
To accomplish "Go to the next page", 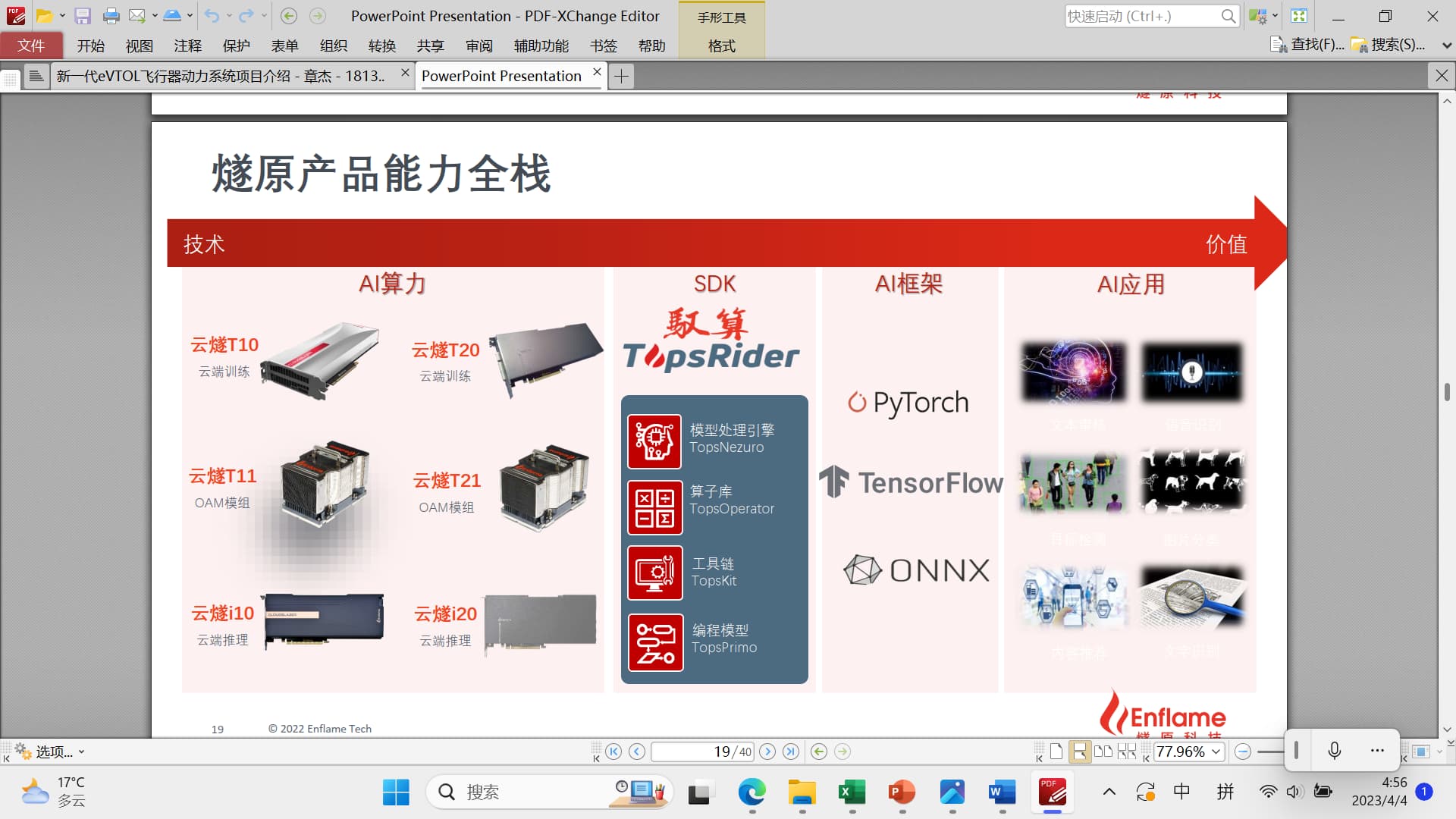I will (x=767, y=752).
